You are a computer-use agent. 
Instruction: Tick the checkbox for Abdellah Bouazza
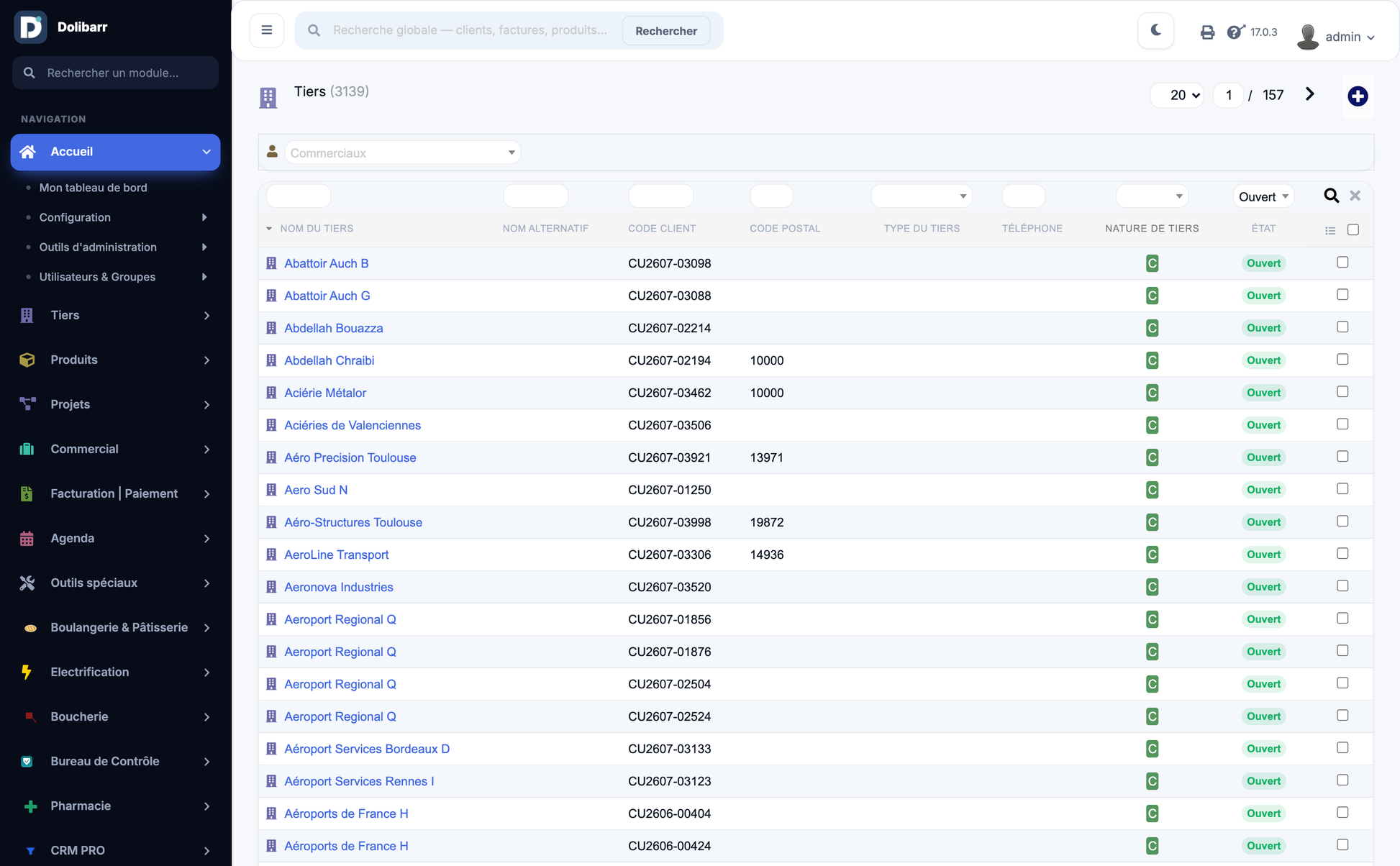1342,327
